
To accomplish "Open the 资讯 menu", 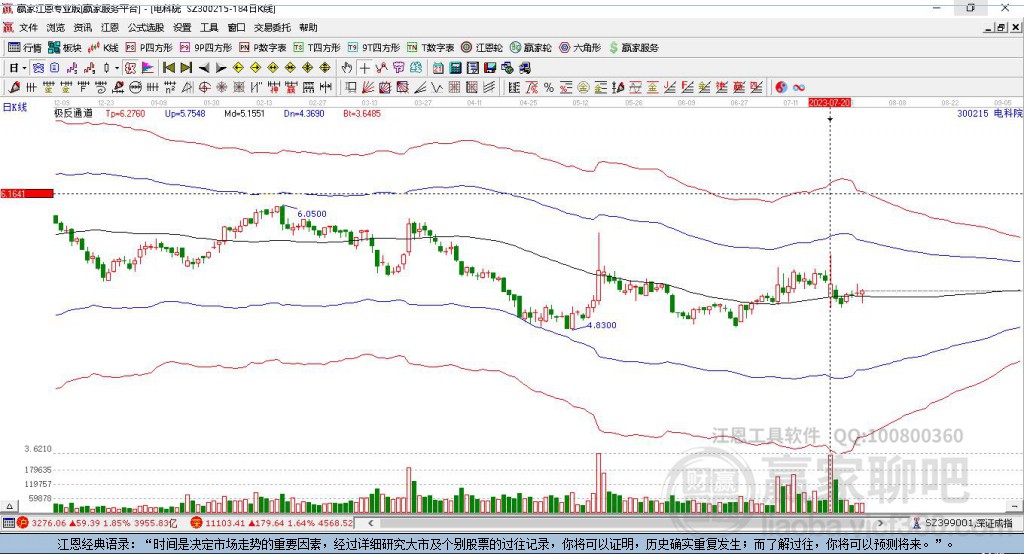I will click(82, 27).
